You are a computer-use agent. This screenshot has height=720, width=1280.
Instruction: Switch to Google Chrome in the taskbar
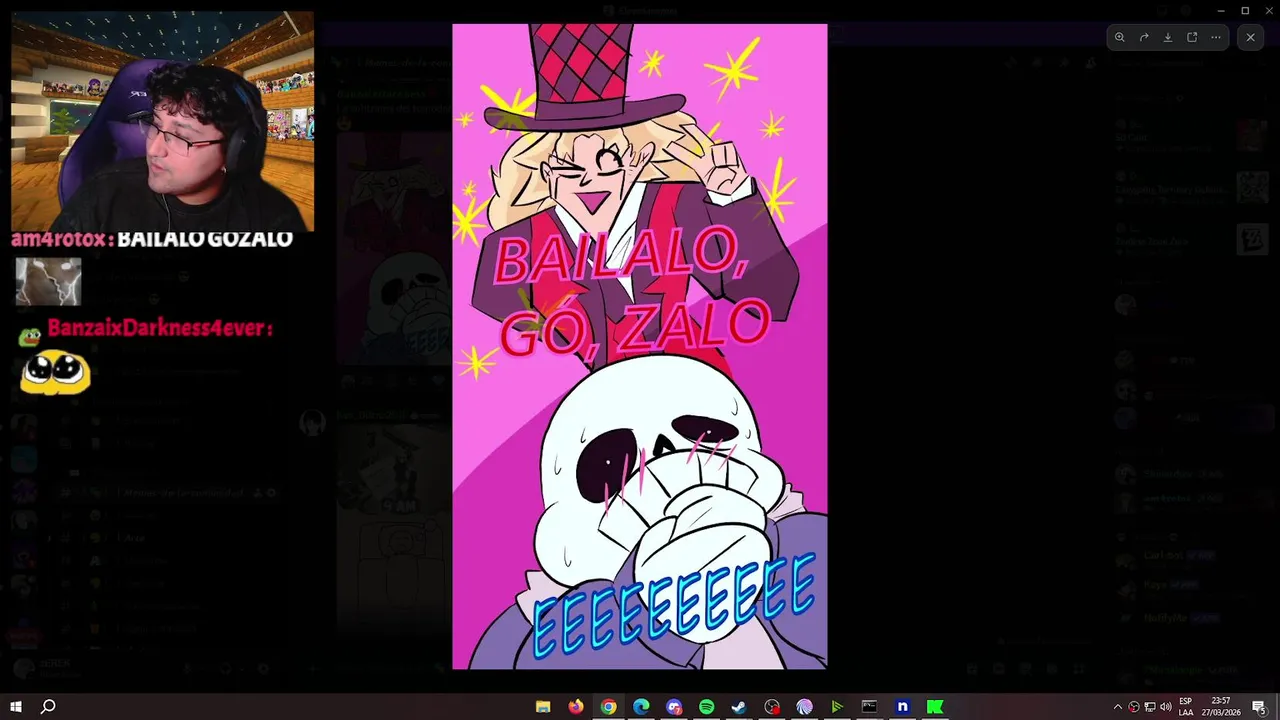coord(608,707)
